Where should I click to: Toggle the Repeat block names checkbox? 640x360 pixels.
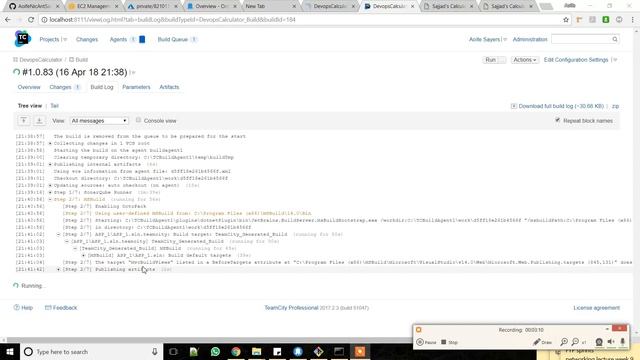coord(558,120)
